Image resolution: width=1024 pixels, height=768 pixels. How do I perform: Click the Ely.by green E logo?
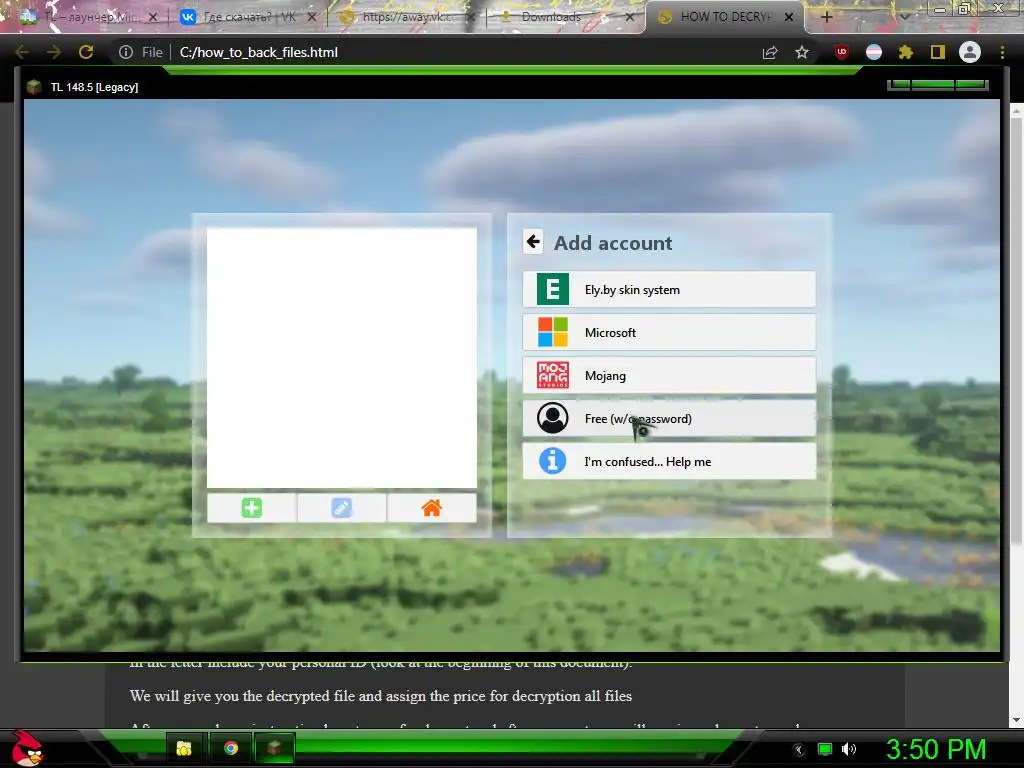pos(552,289)
